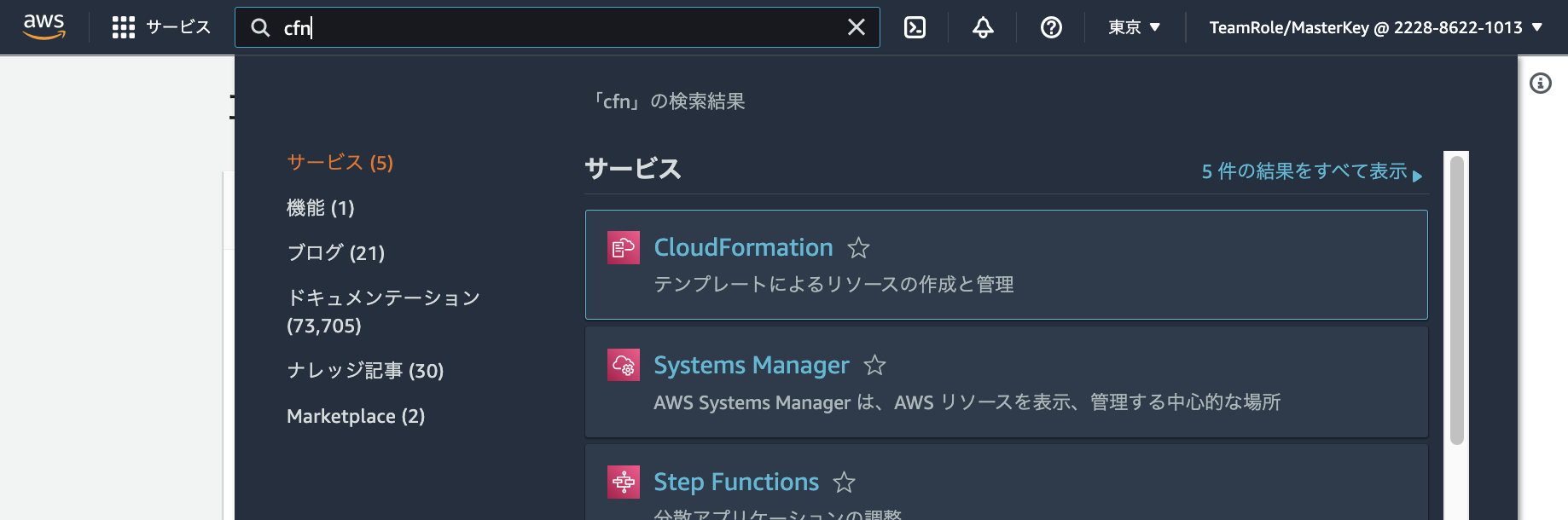The height and width of the screenshot is (520, 1568).
Task: Select the Marketplace (2) filter
Action: [x=356, y=416]
